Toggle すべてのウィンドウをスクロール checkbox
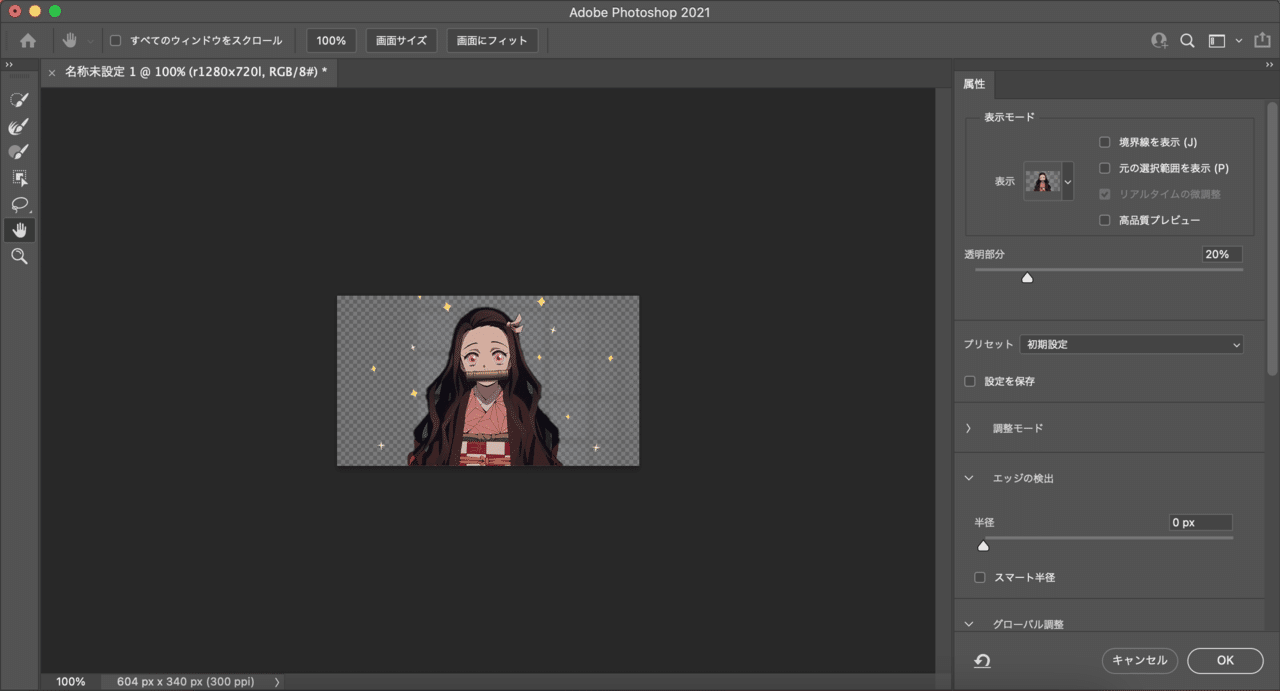 (x=115, y=41)
